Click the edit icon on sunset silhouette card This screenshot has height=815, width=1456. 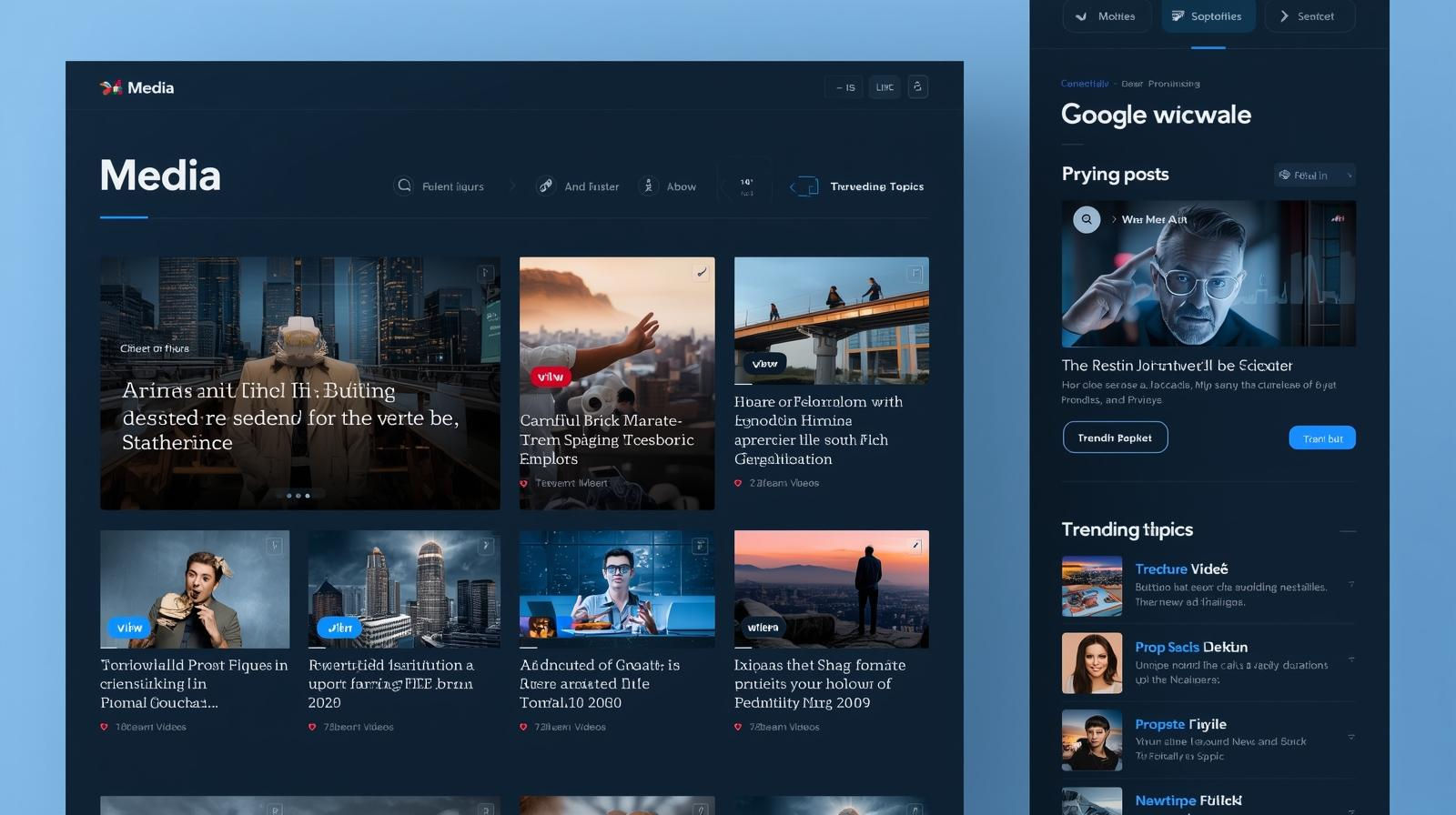click(915, 546)
